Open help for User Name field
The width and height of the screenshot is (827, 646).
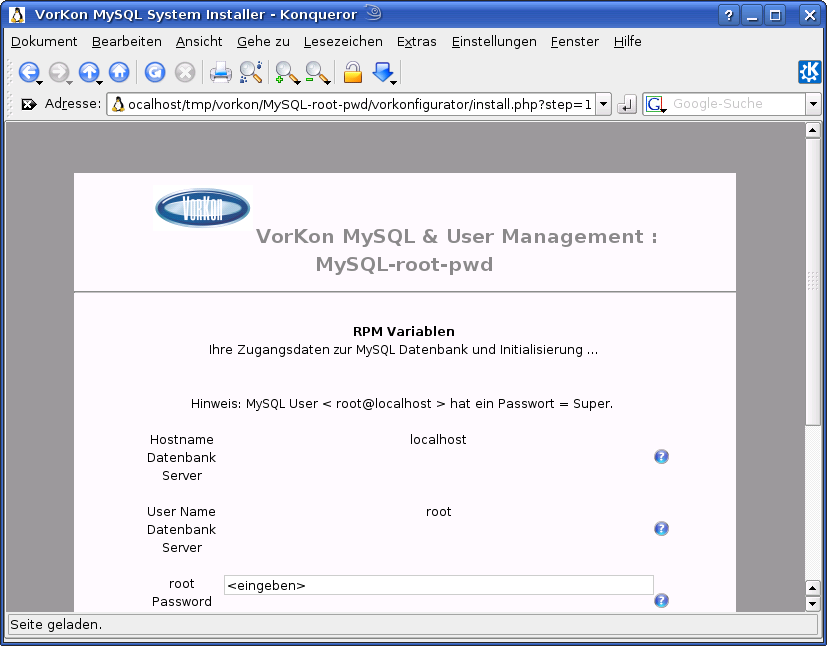click(x=661, y=528)
